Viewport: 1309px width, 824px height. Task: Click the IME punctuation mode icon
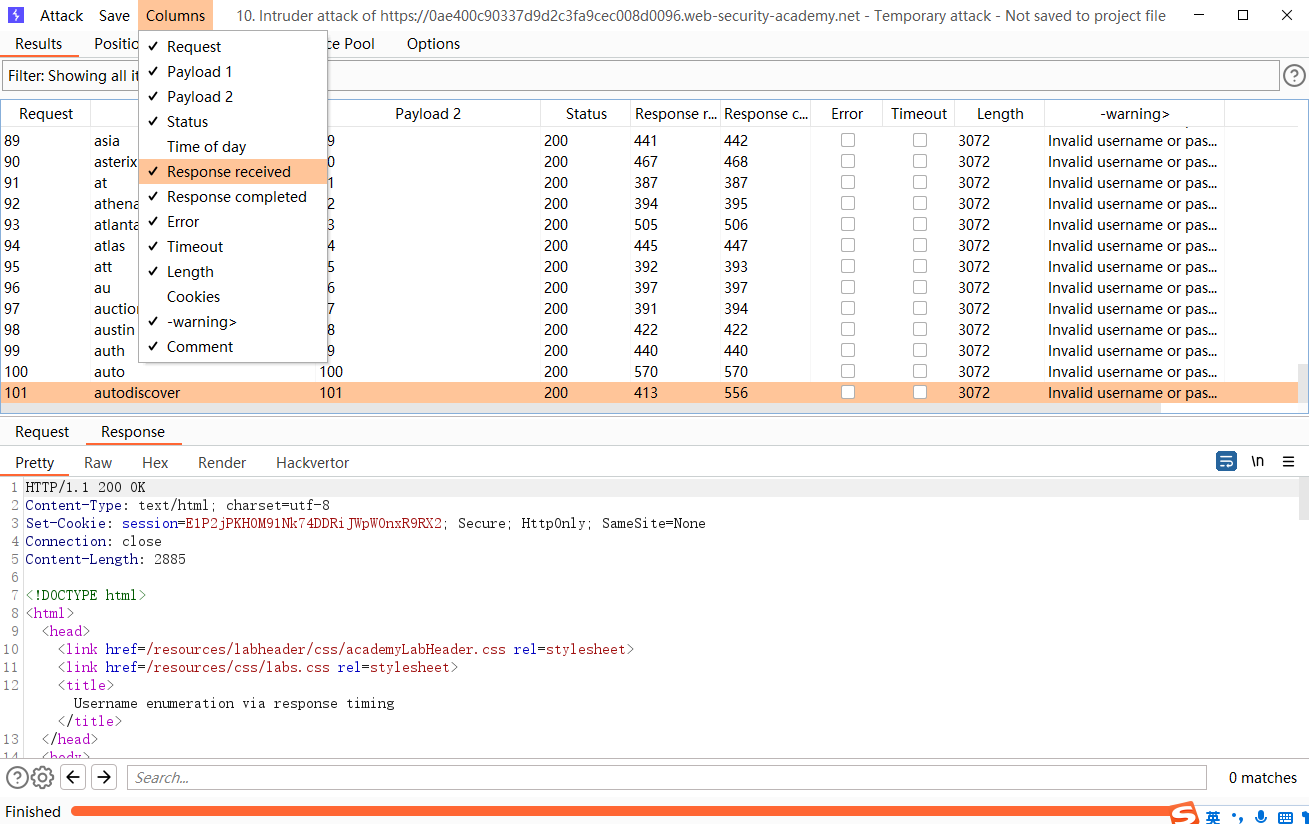click(x=1238, y=817)
